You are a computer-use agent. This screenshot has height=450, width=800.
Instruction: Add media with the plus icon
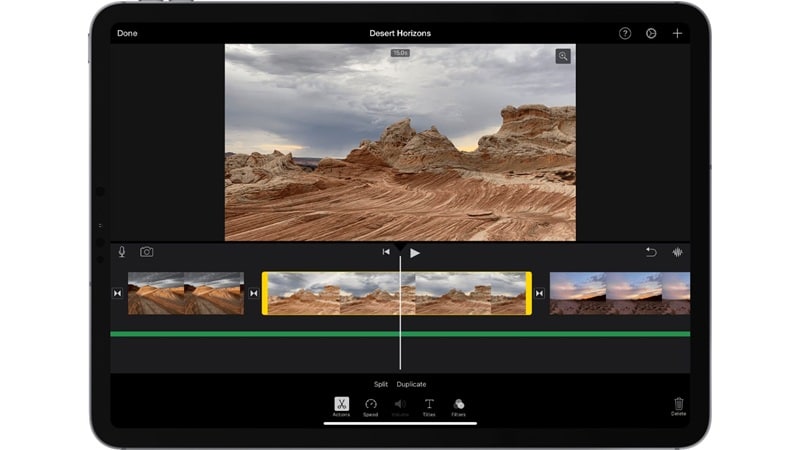(677, 33)
